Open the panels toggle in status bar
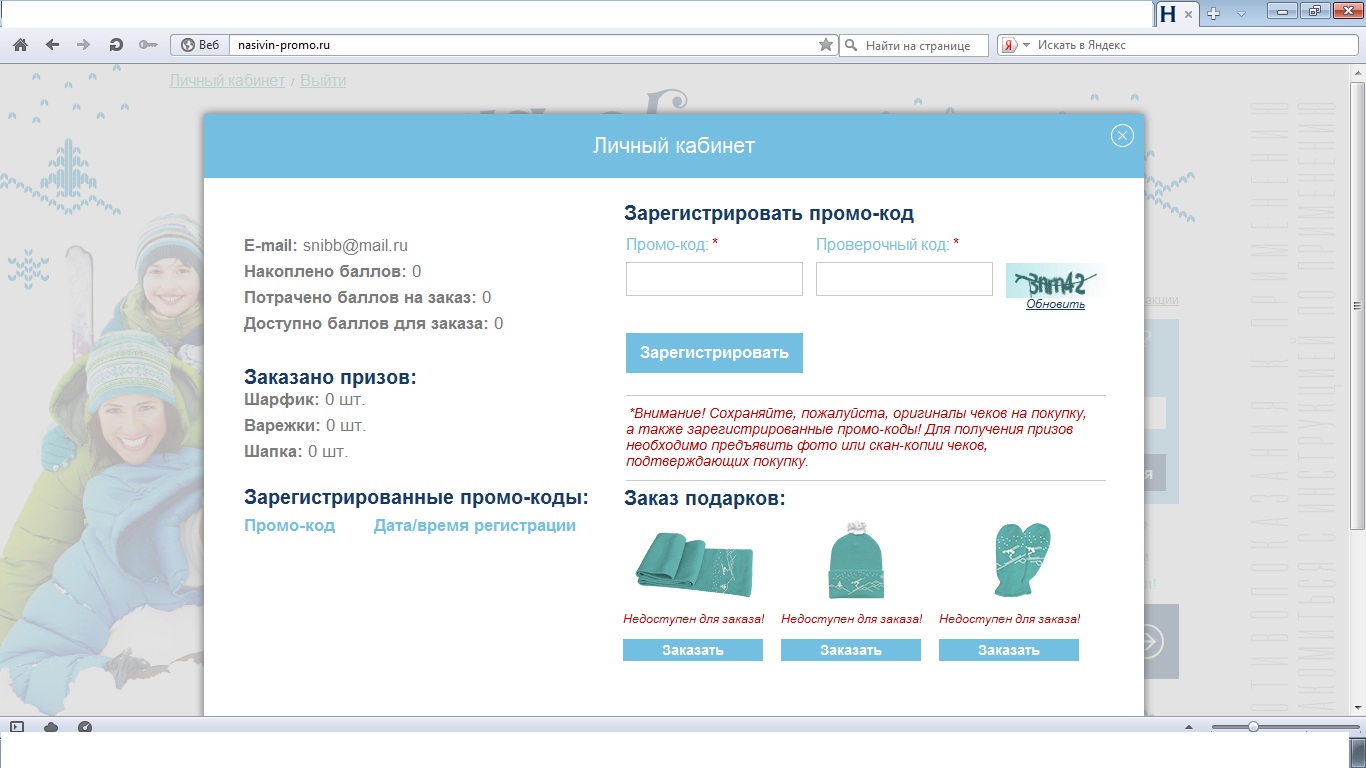Screen dimensions: 1366x768 (x=16, y=727)
